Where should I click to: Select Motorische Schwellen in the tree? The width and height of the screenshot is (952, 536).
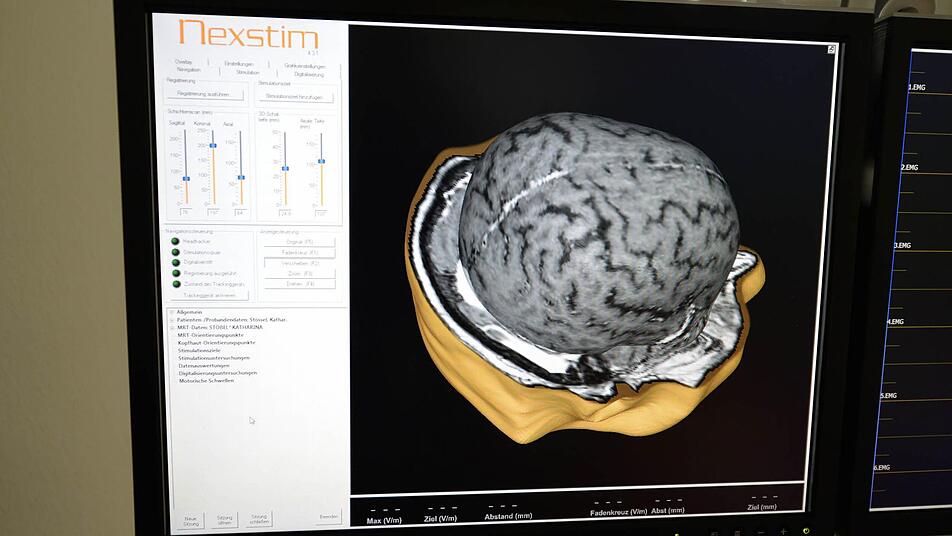click(x=206, y=381)
